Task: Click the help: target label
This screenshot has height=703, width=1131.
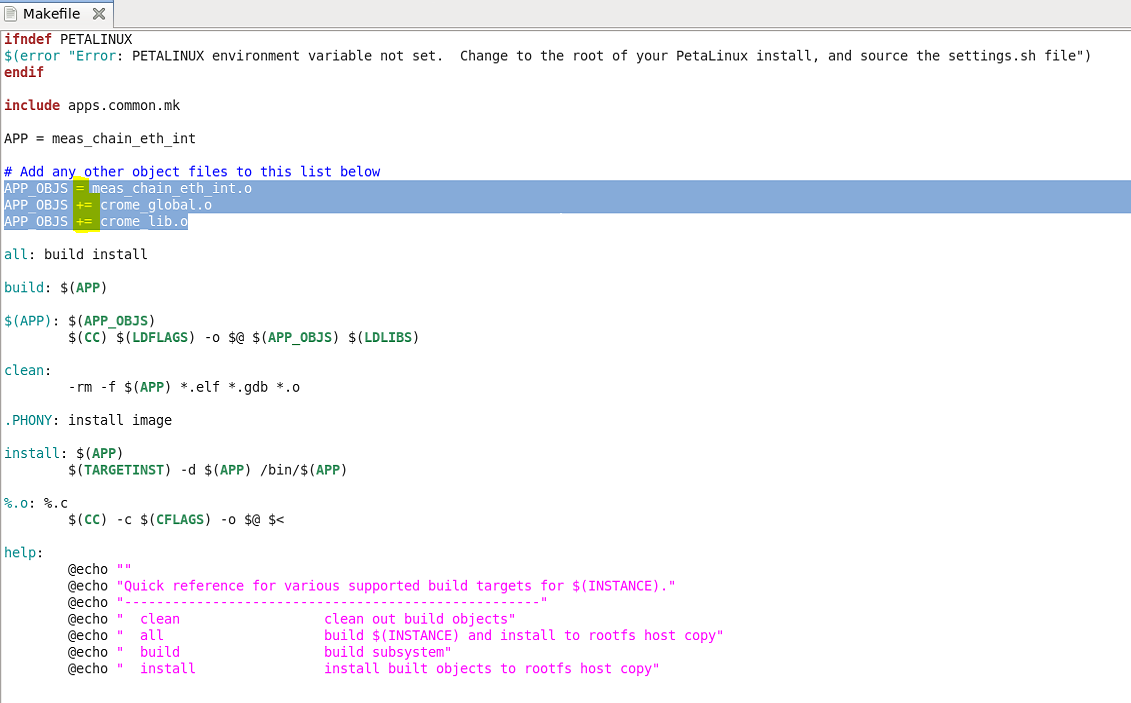Action: [22, 552]
